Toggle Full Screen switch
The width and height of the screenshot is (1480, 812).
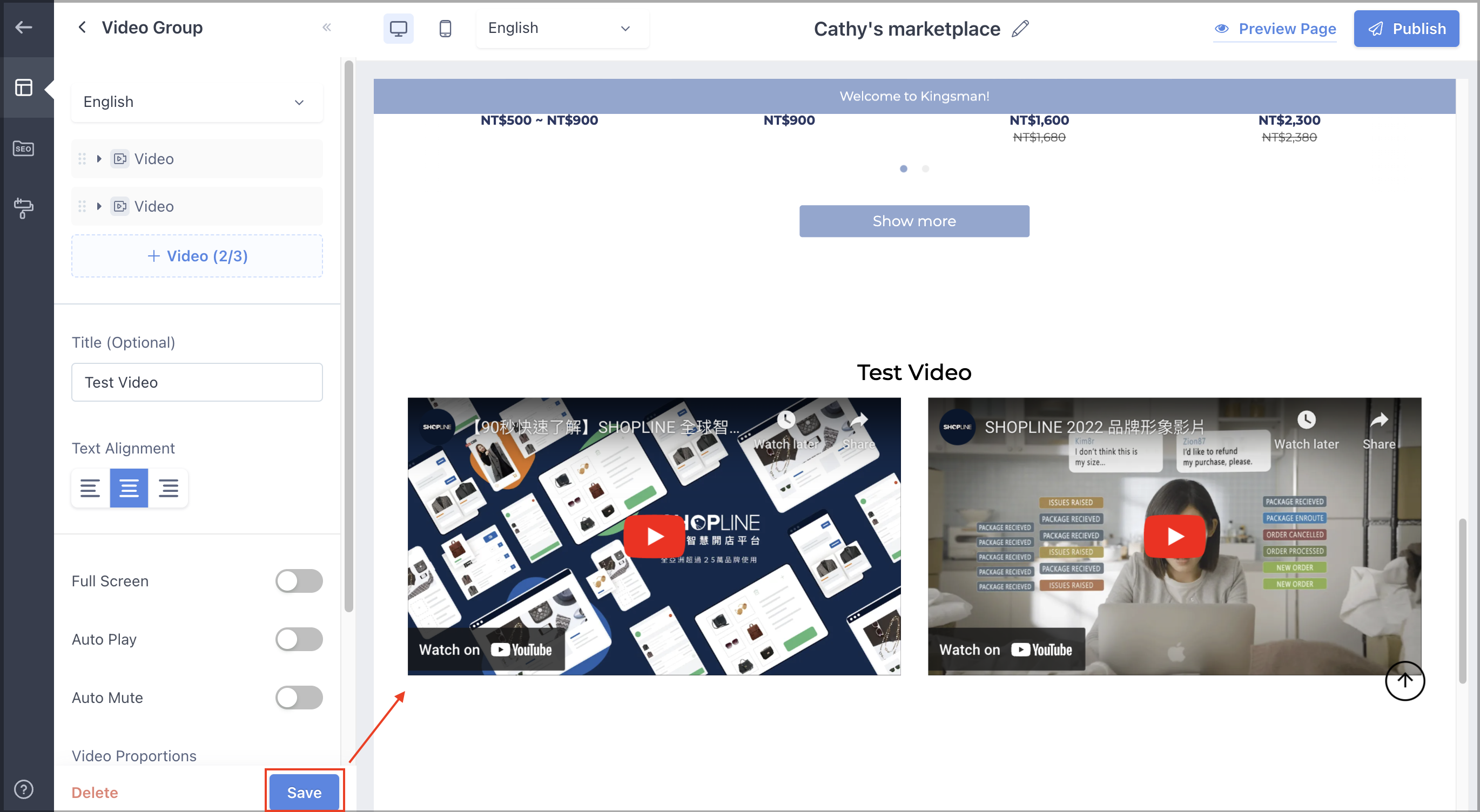[x=299, y=580]
